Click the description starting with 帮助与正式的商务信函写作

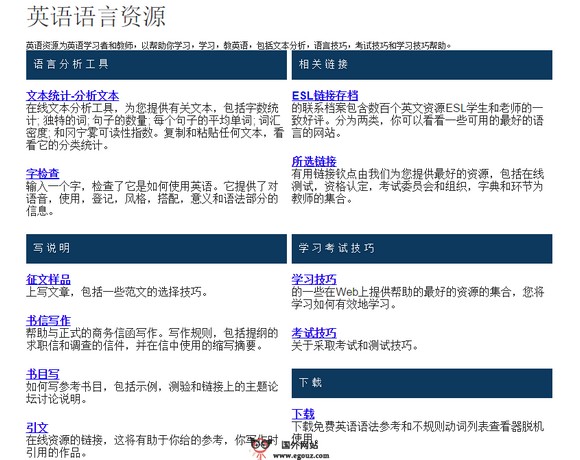(x=152, y=339)
